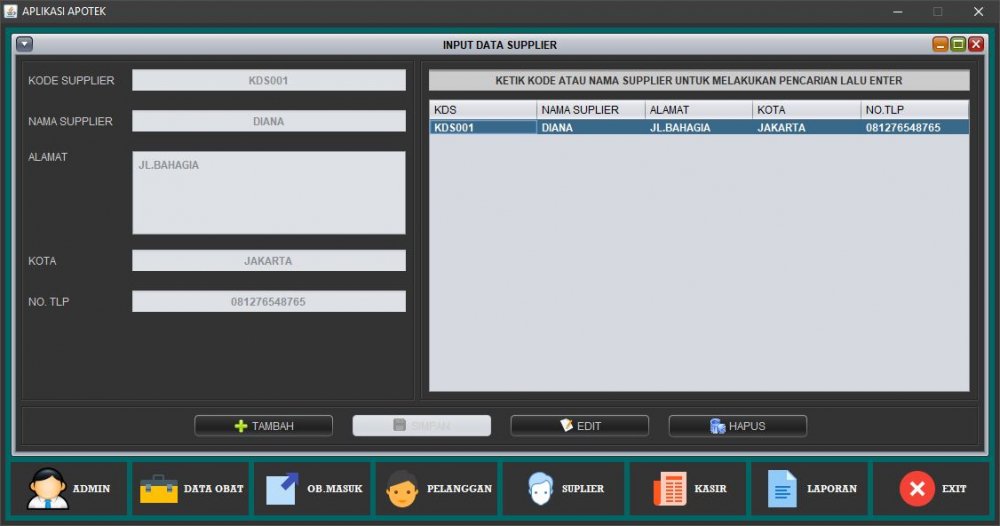The image size is (1000, 526).
Task: Open DATA OBAT toolbox icon
Action: click(158, 488)
